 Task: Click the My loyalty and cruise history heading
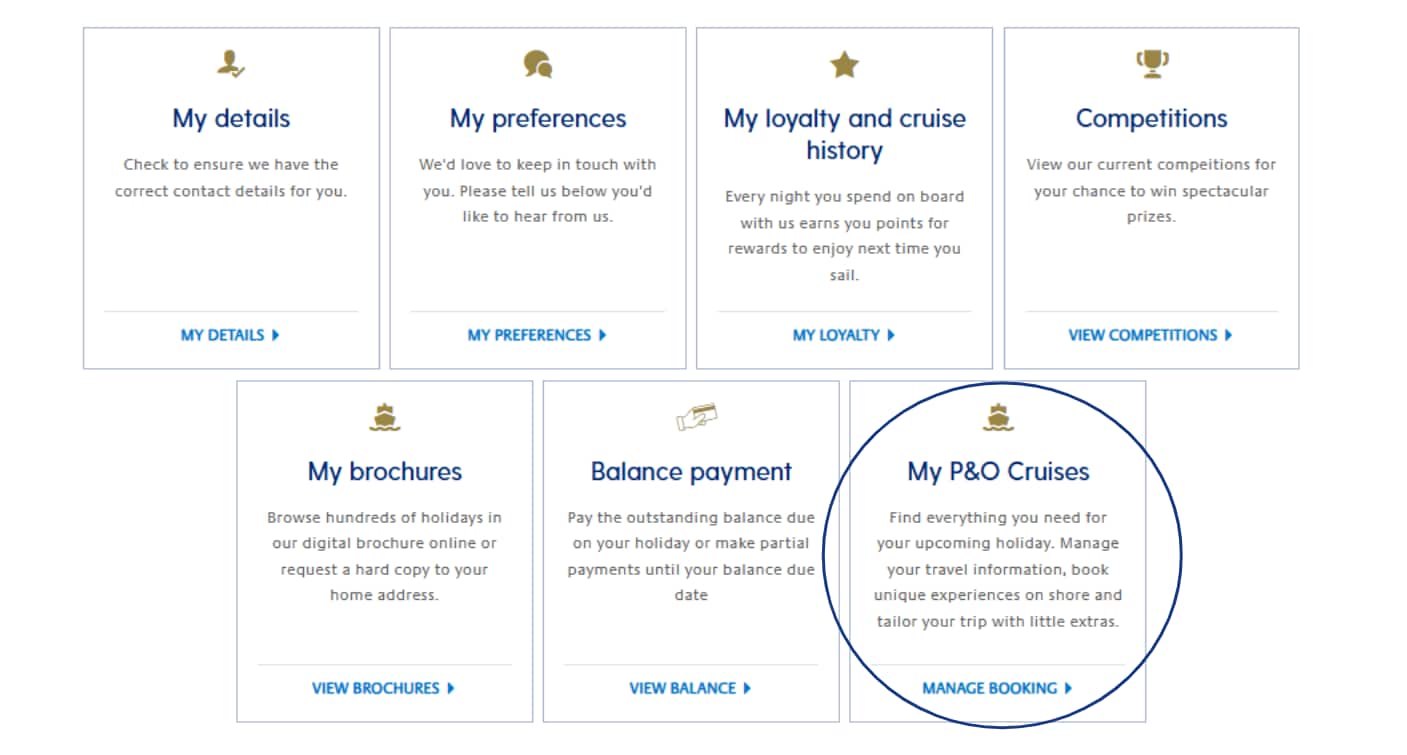(845, 134)
